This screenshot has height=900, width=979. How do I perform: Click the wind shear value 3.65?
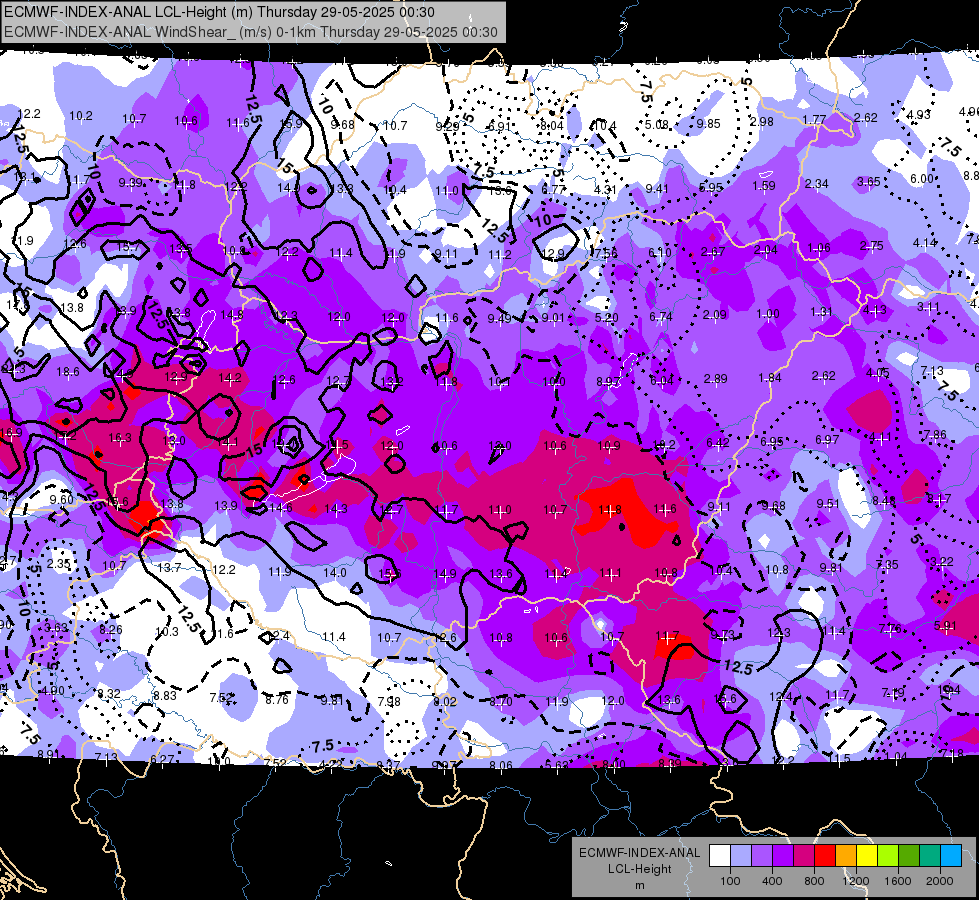click(x=868, y=181)
